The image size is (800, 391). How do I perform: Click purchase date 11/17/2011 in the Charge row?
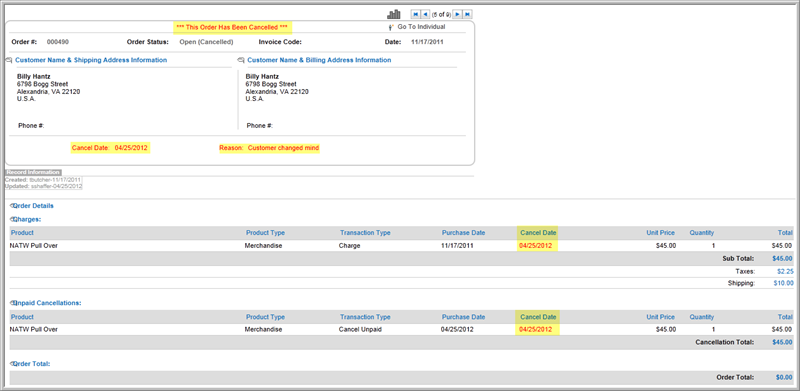click(x=457, y=246)
